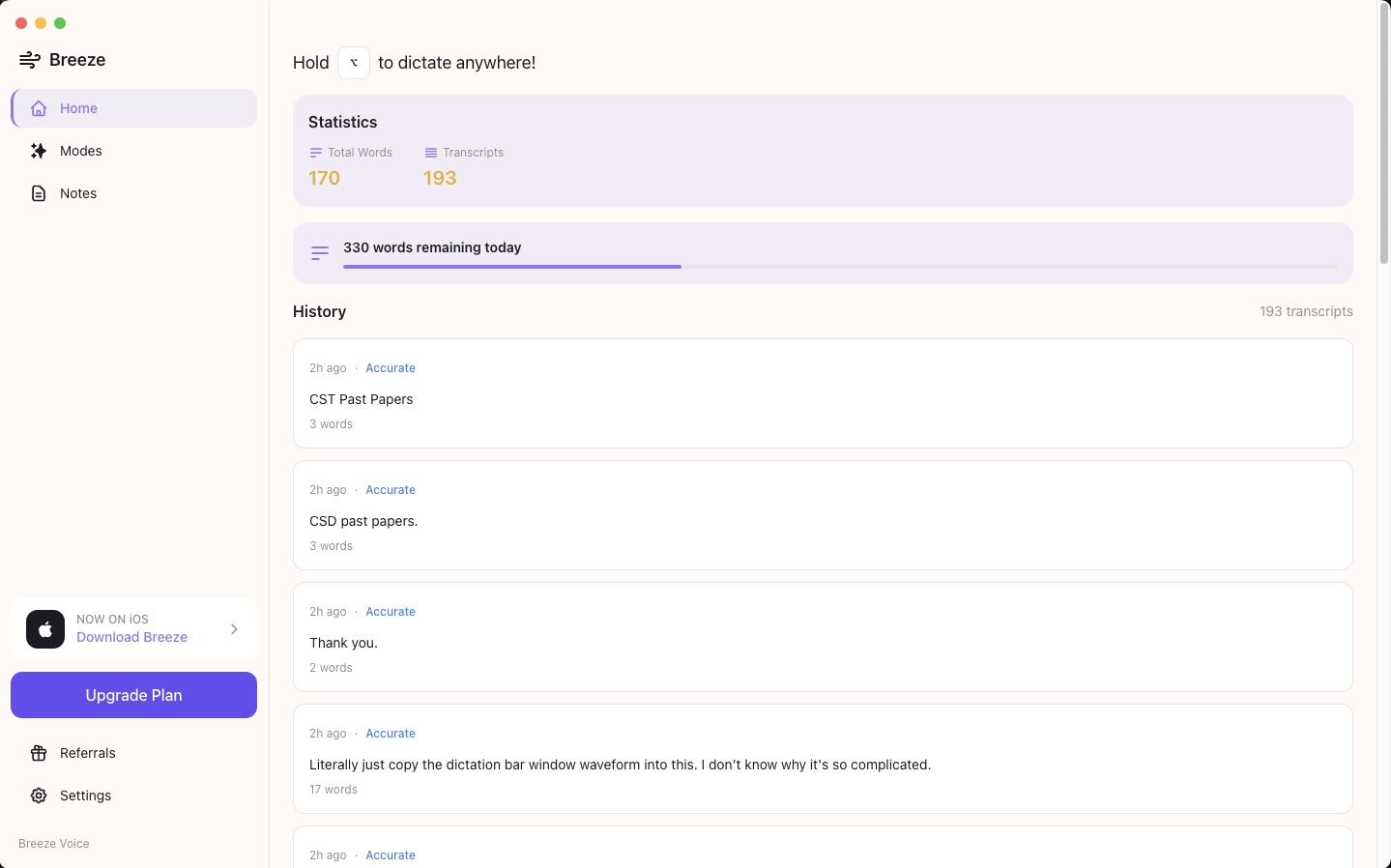Viewport: 1391px width, 868px height.
Task: Click the daily words remaining progress bar
Action: click(x=839, y=267)
